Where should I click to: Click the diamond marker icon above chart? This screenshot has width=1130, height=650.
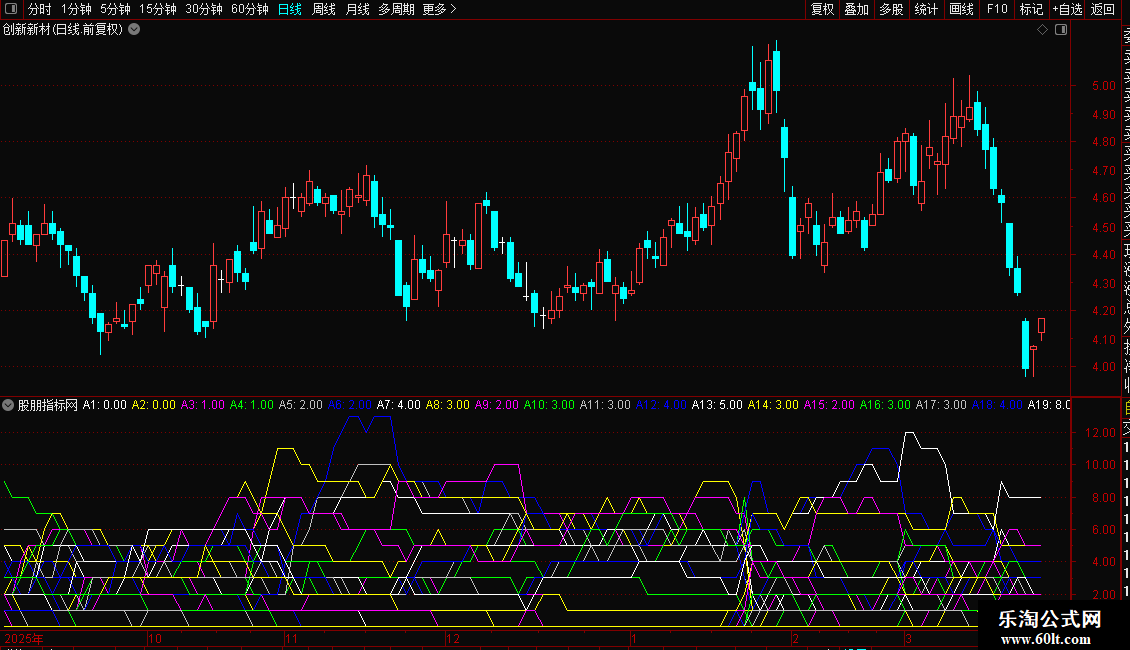(x=1042, y=30)
